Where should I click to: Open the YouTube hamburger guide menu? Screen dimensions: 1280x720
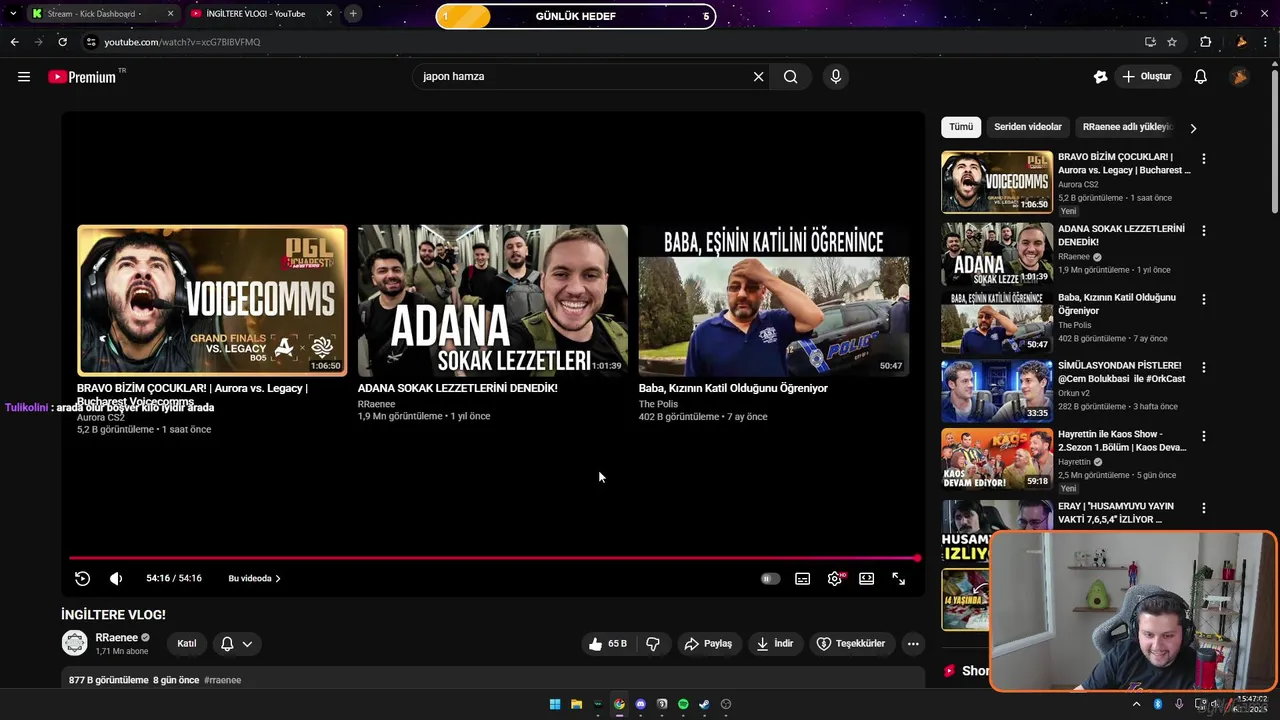pyautogui.click(x=24, y=77)
